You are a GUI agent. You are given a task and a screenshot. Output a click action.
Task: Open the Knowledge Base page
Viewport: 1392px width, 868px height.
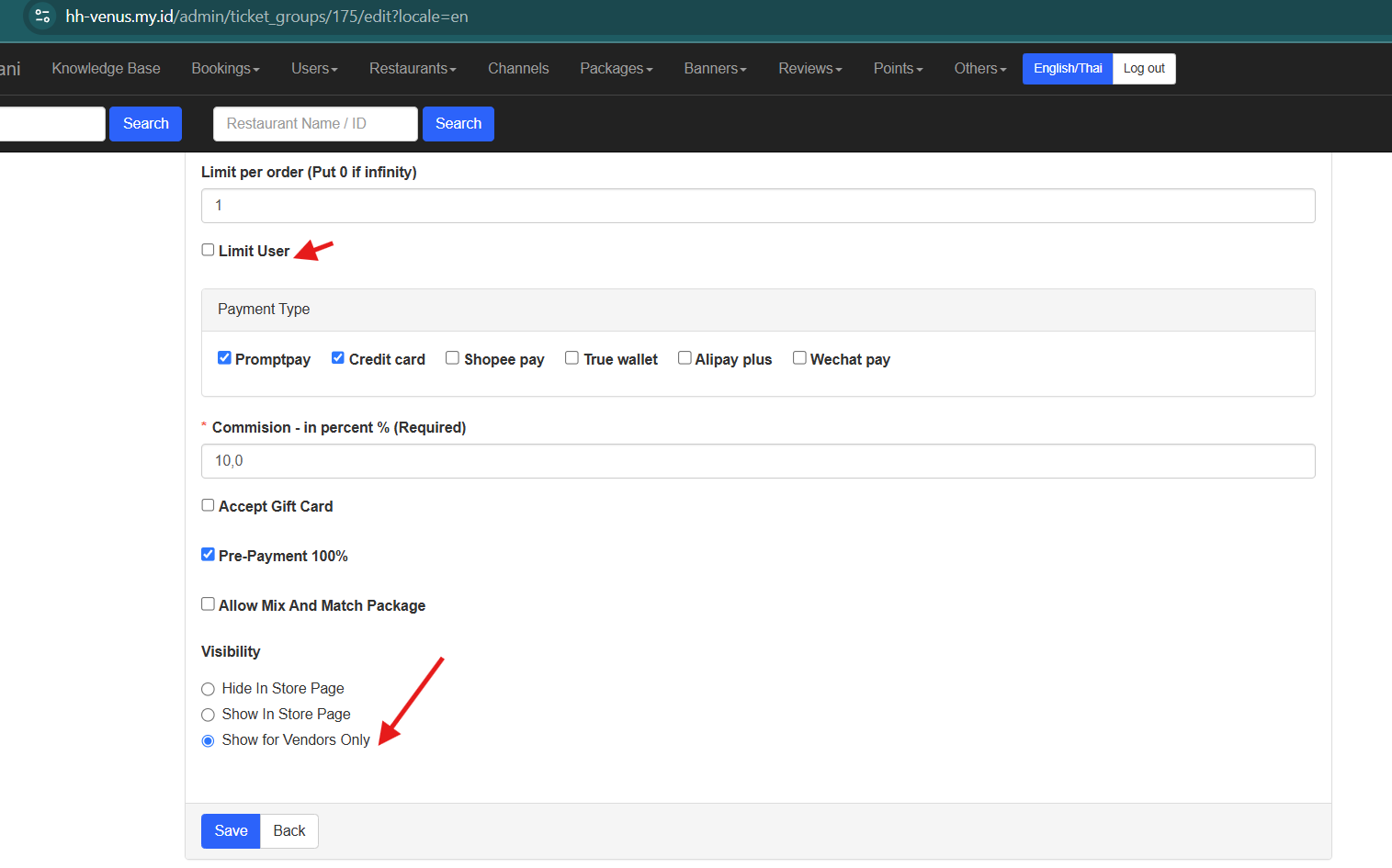[x=106, y=69]
